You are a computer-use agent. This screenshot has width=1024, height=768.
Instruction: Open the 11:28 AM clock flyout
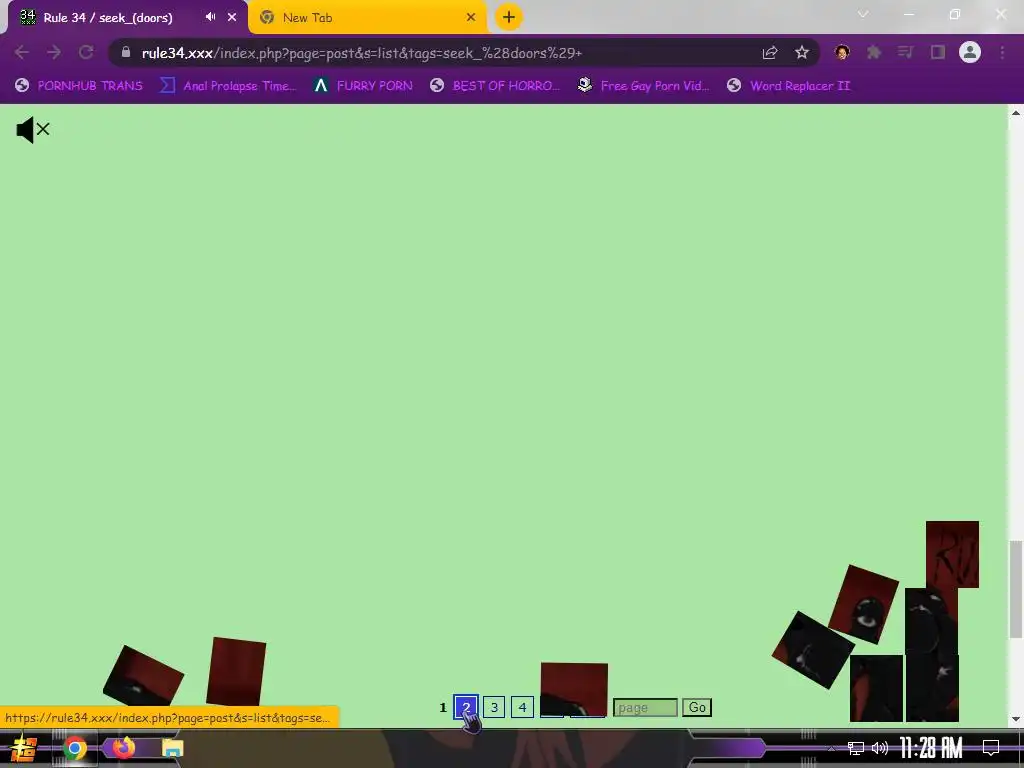pos(931,748)
